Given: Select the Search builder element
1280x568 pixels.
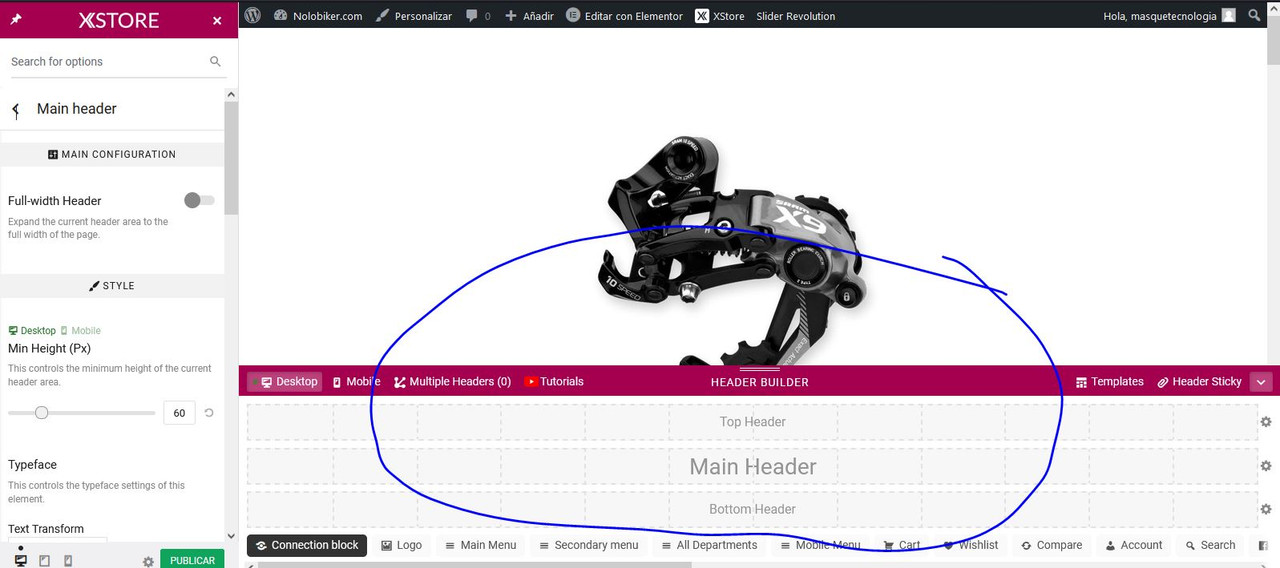Looking at the screenshot, I should coord(1210,545).
